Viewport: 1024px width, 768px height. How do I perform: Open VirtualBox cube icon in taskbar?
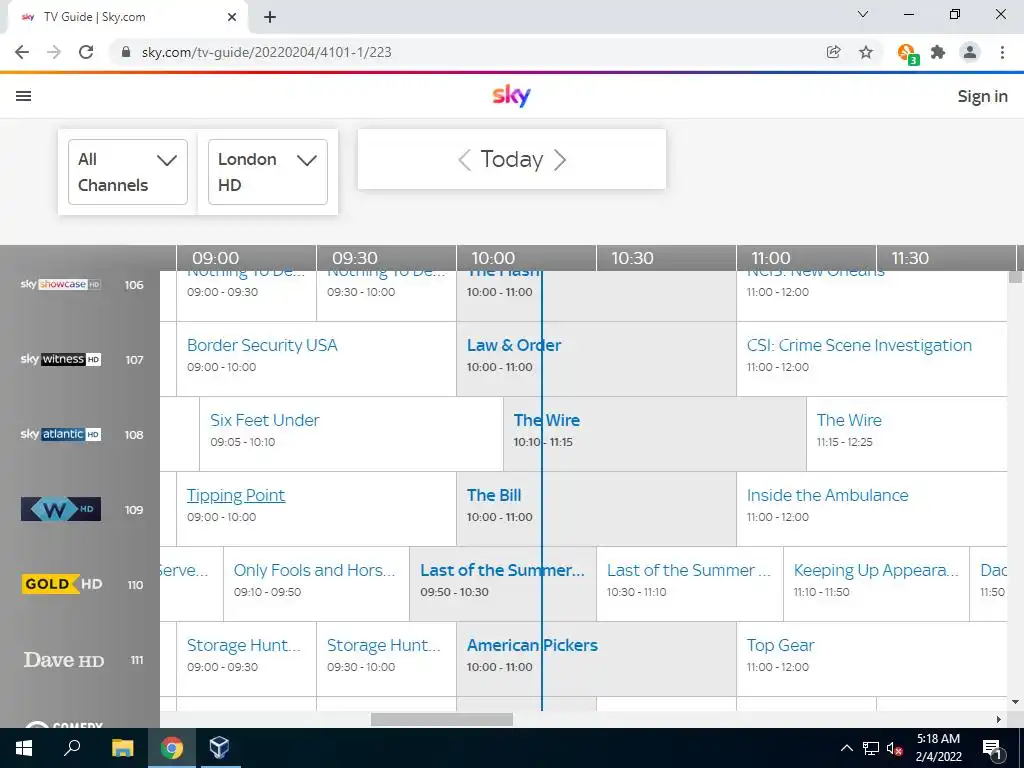(219, 748)
